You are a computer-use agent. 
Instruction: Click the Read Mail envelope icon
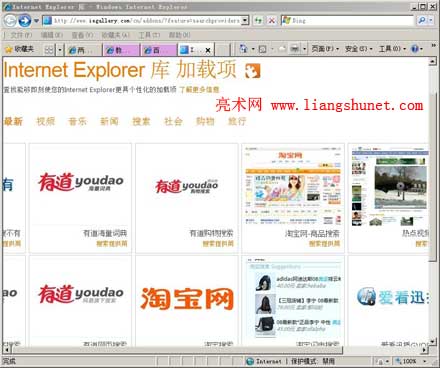(x=282, y=49)
